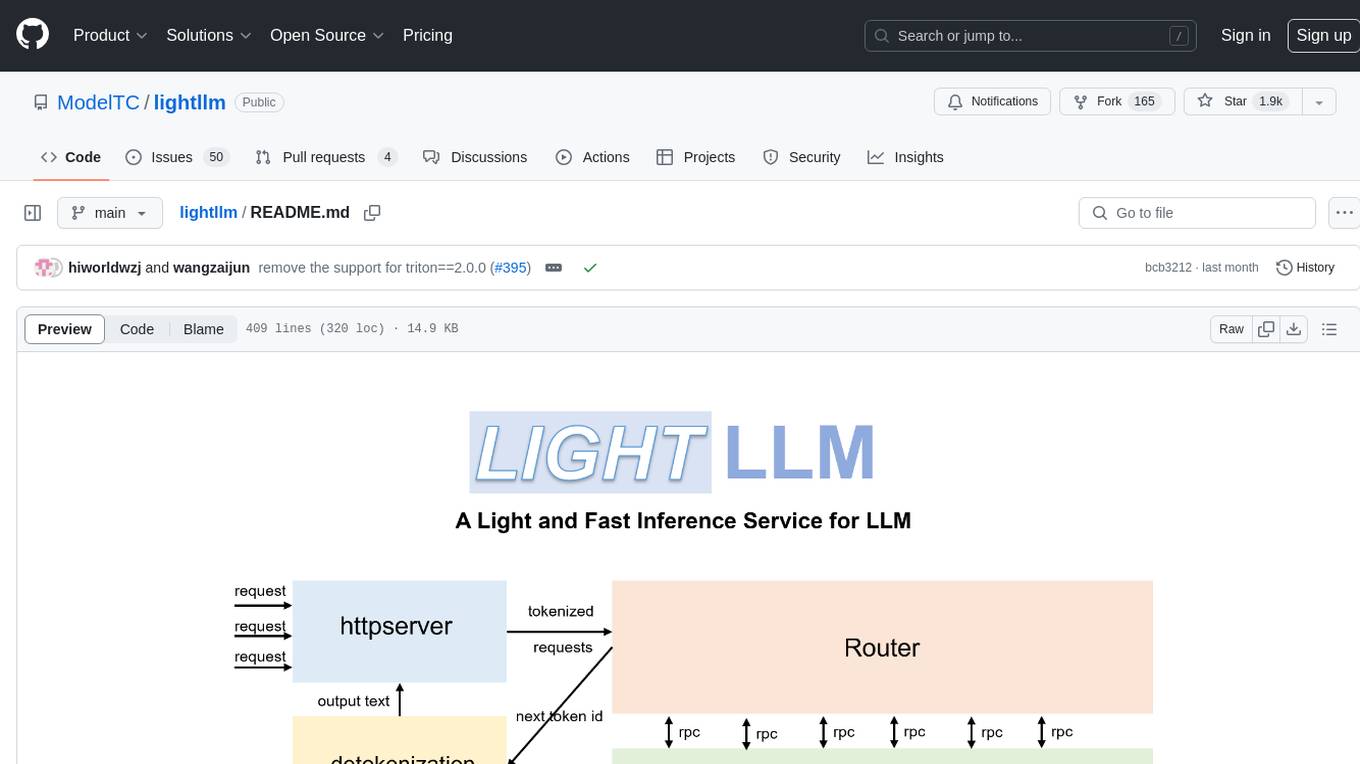Open the README outline icon
The height and width of the screenshot is (764, 1360).
point(1329,329)
